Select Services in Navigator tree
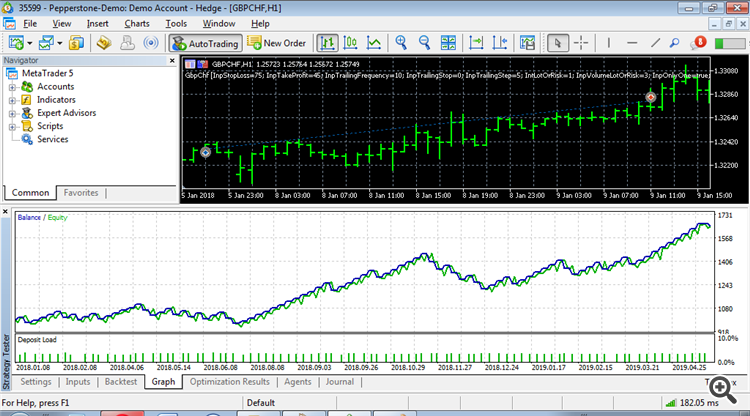750x416 pixels. point(53,139)
